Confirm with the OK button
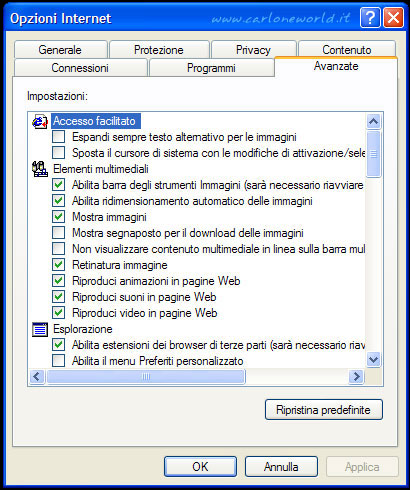 click(200, 467)
